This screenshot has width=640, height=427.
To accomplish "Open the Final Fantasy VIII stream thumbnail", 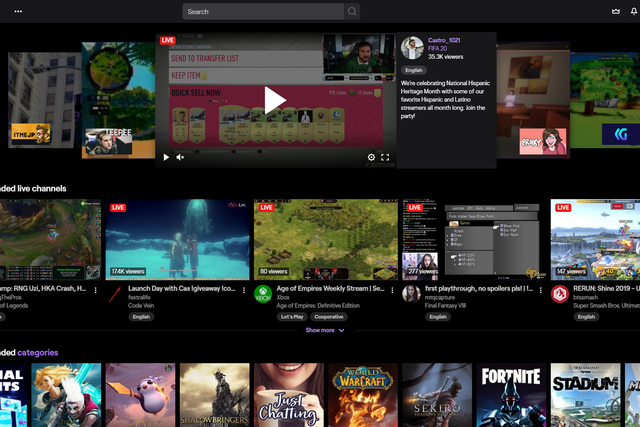I will [x=474, y=240].
